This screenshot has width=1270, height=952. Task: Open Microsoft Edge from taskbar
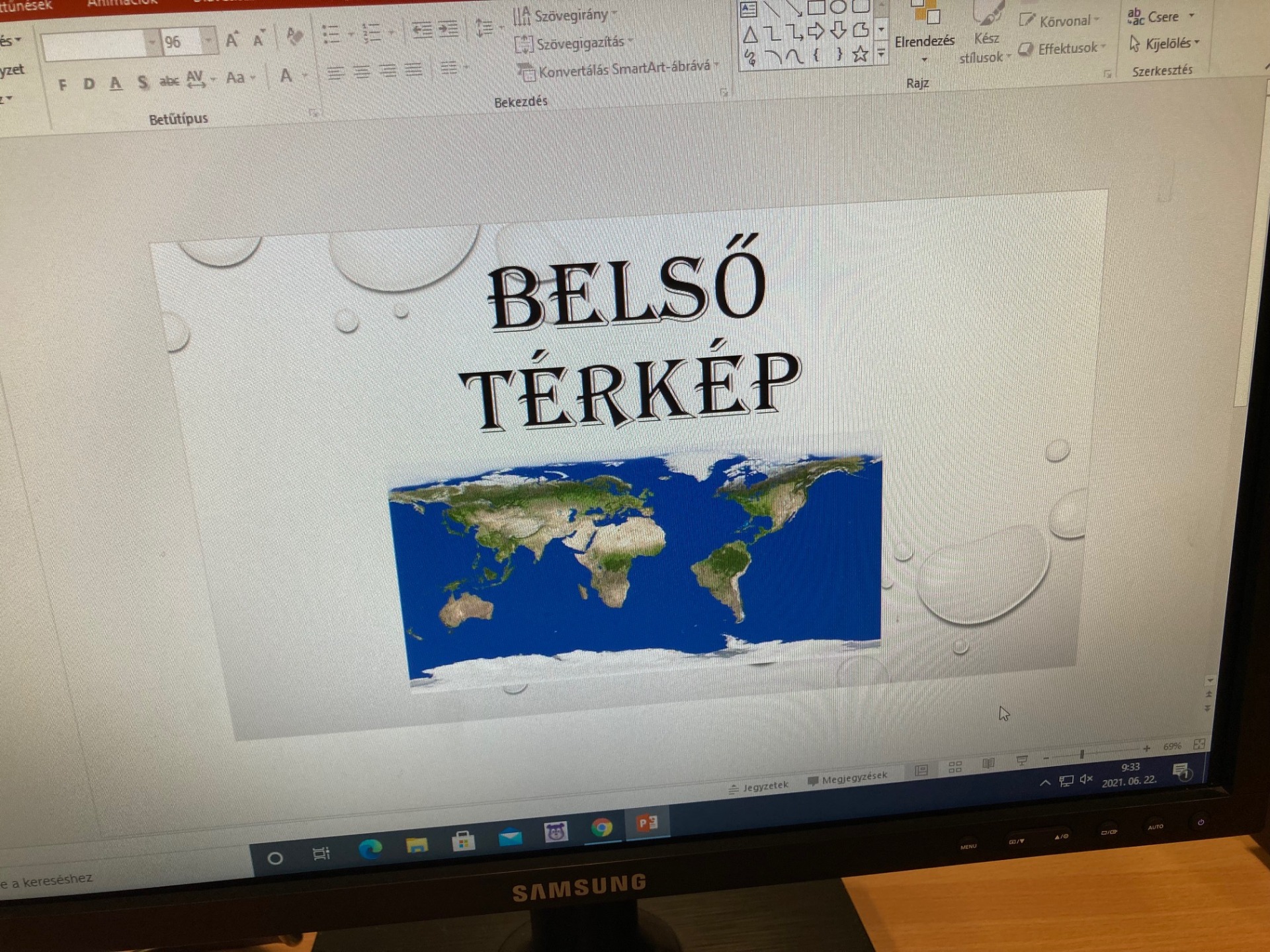click(370, 848)
